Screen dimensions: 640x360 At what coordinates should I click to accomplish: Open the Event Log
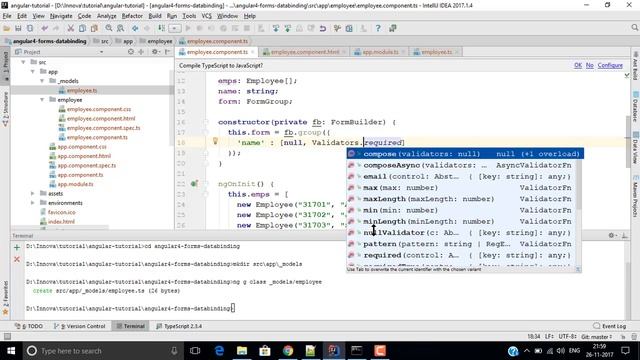pyautogui.click(x=609, y=326)
